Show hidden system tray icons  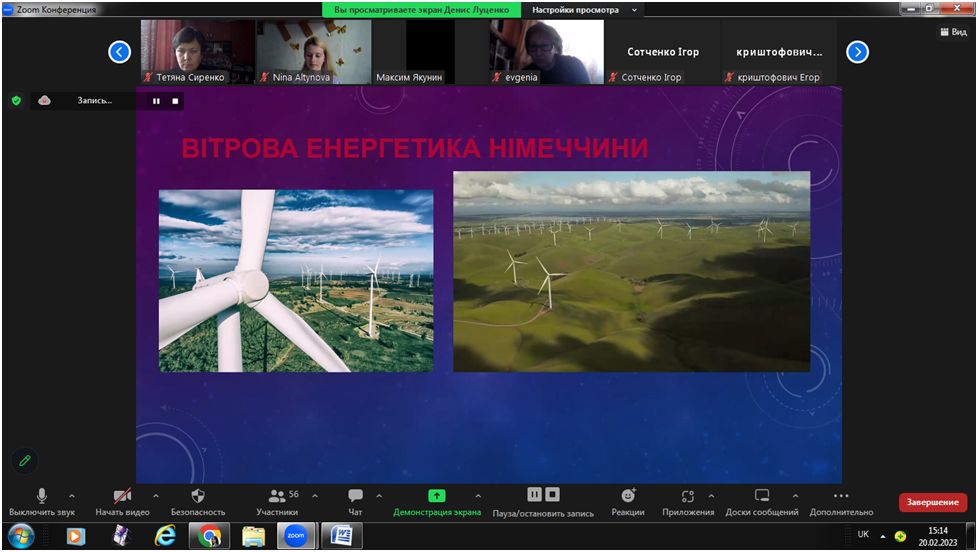click(x=883, y=536)
